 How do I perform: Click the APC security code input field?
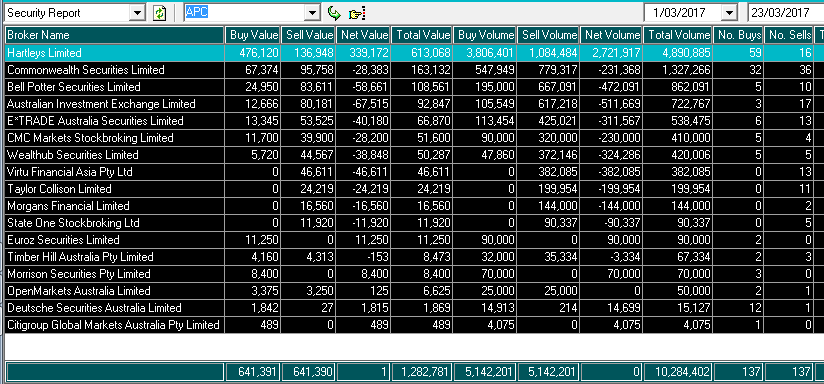pyautogui.click(x=244, y=13)
